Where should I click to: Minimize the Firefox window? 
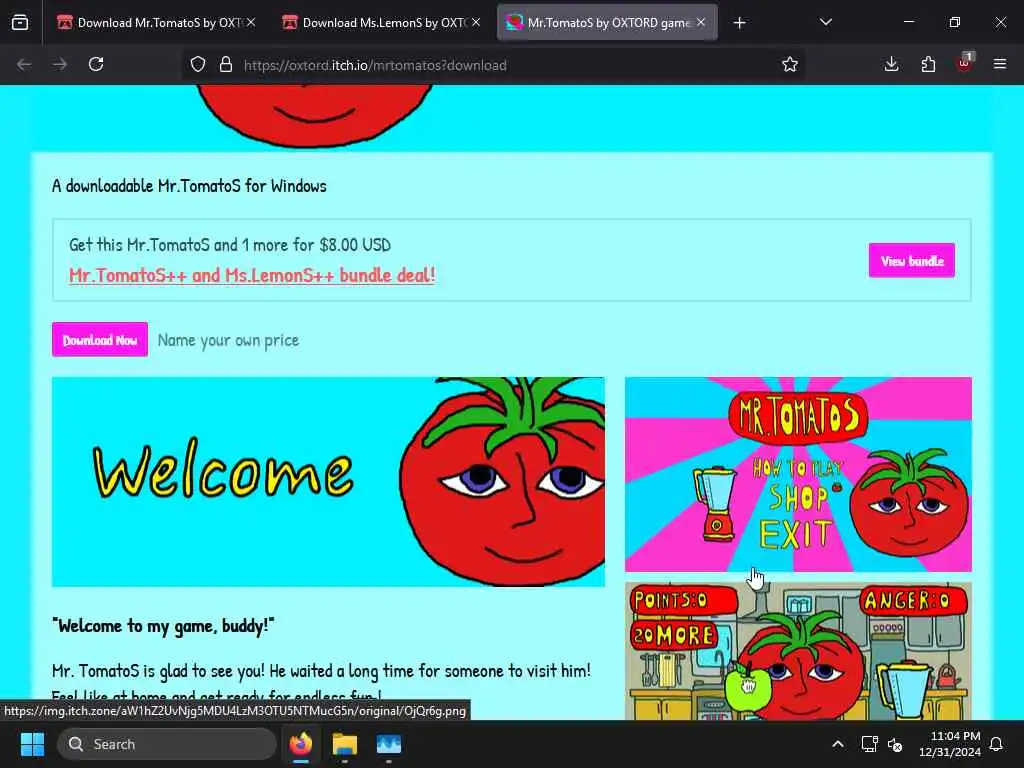click(908, 22)
